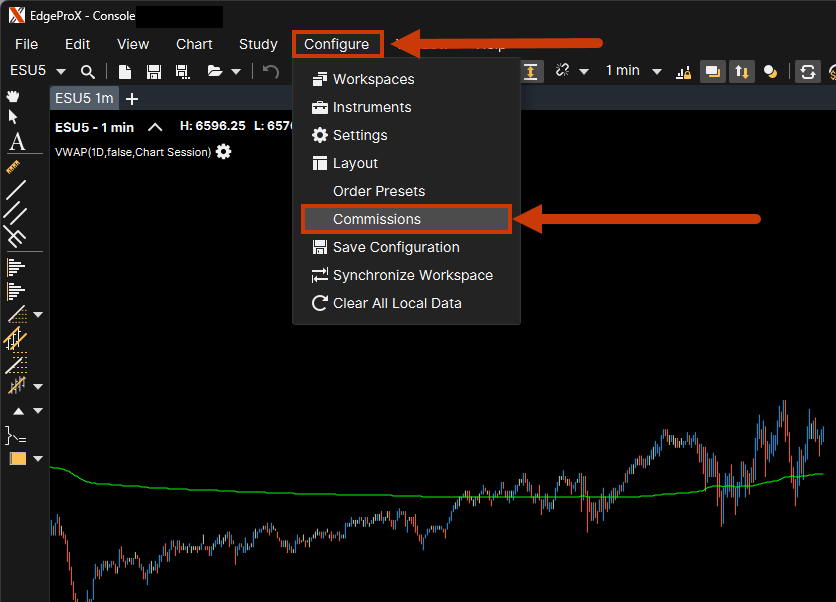Open the Study menu
The width and height of the screenshot is (836, 602).
coord(258,44)
